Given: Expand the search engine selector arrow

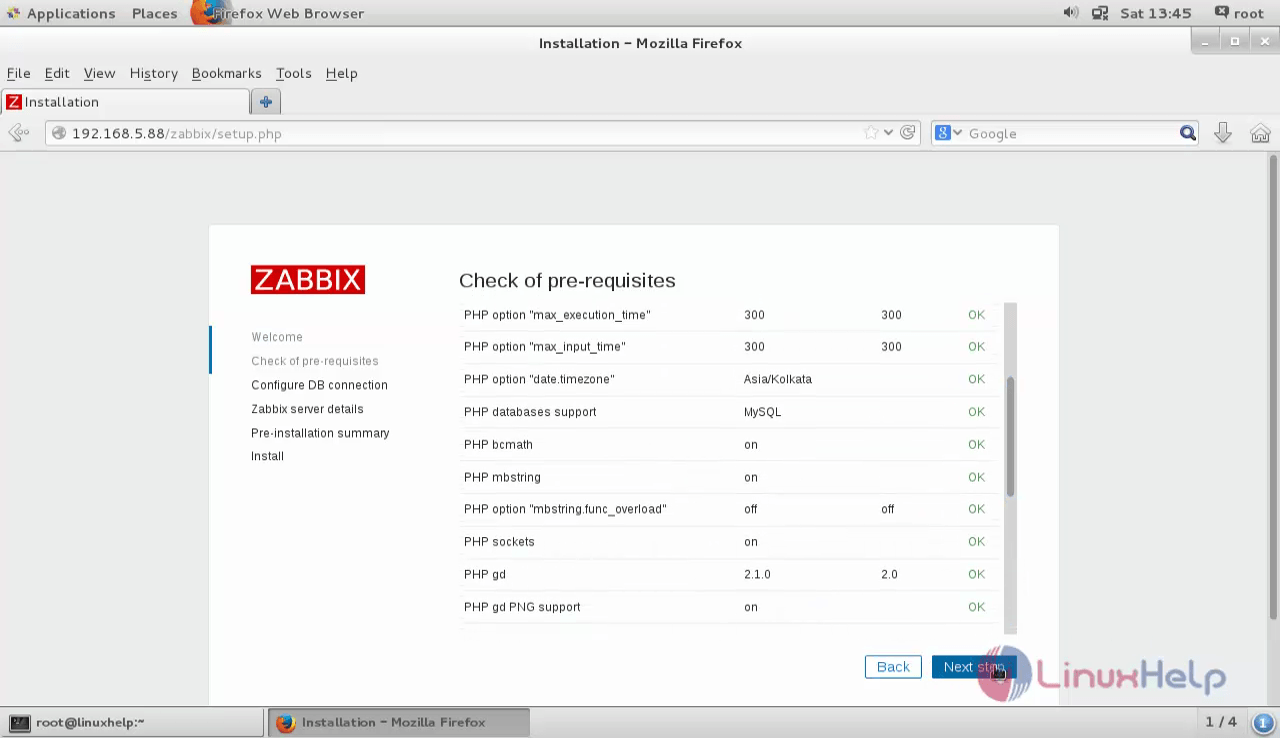Looking at the screenshot, I should coord(957,133).
